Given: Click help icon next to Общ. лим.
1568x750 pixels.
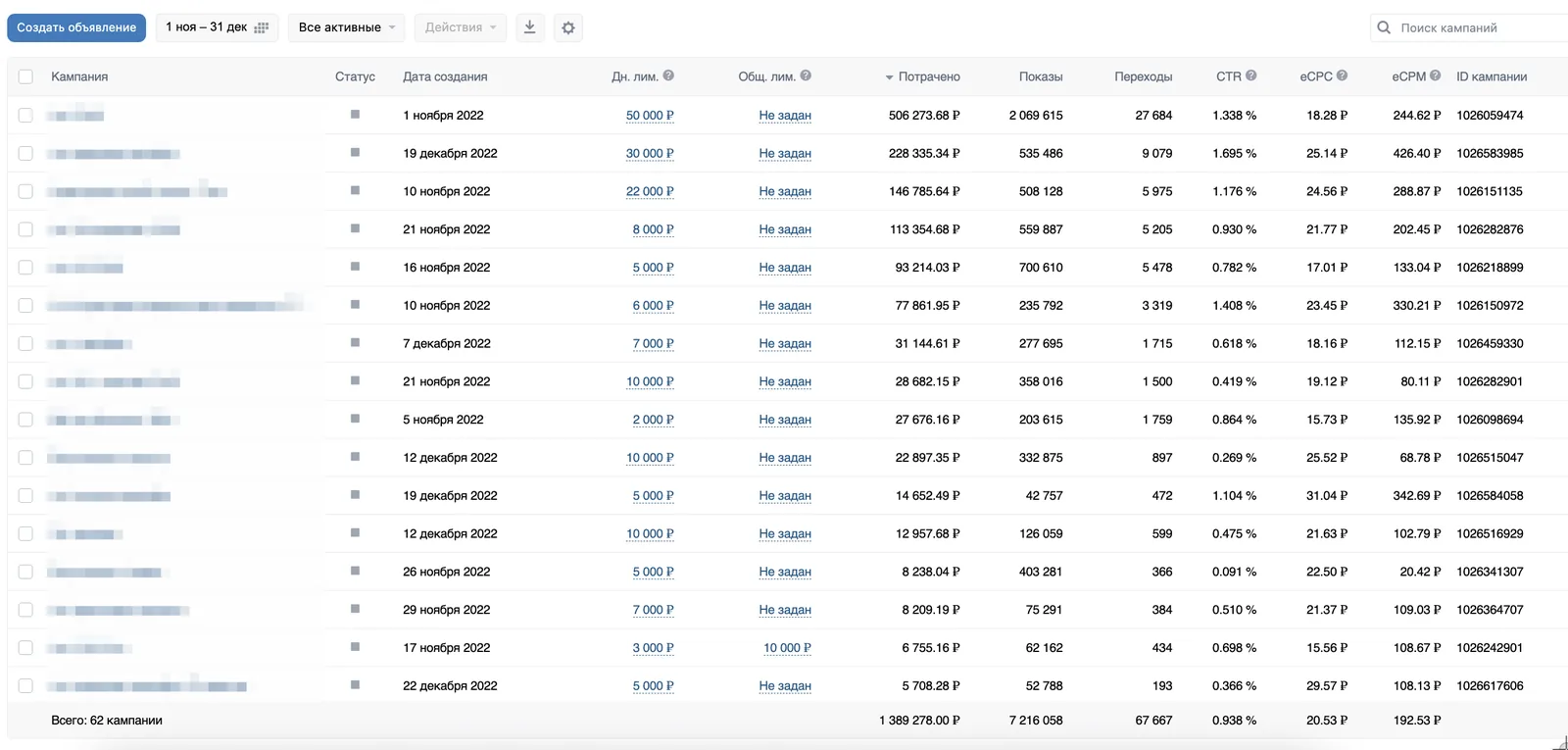Looking at the screenshot, I should 806,75.
